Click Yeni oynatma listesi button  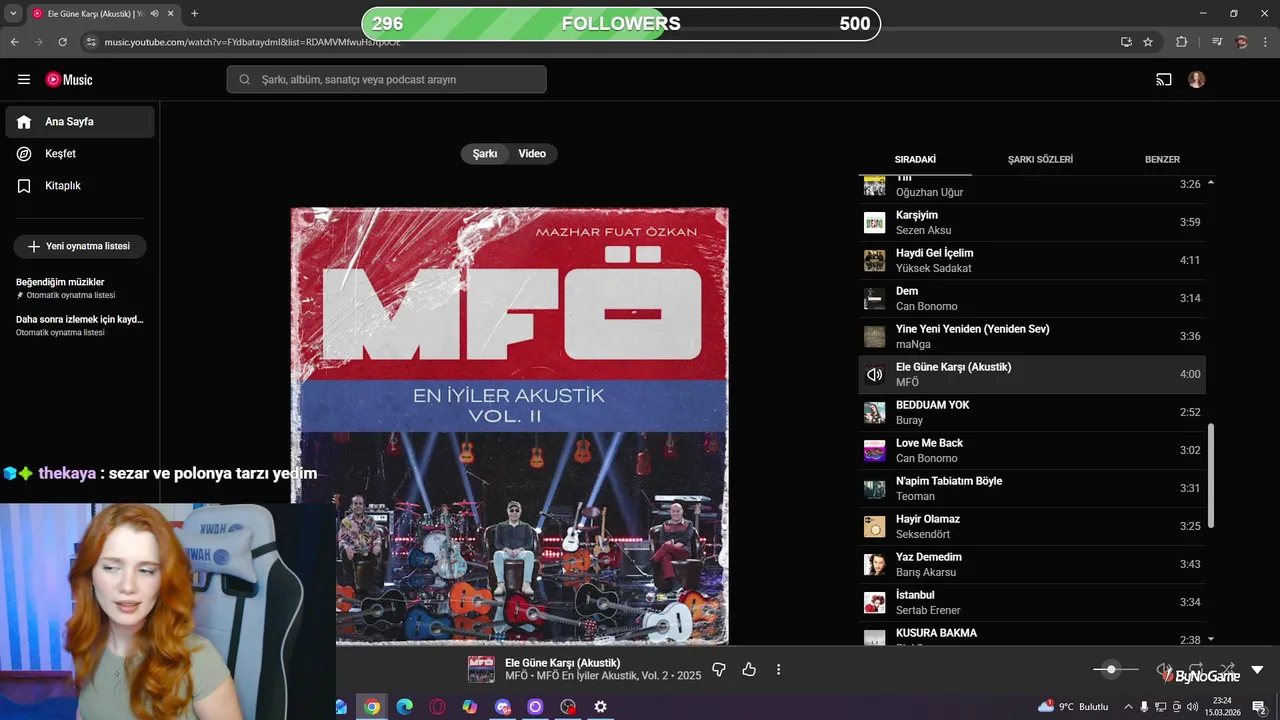pos(80,246)
